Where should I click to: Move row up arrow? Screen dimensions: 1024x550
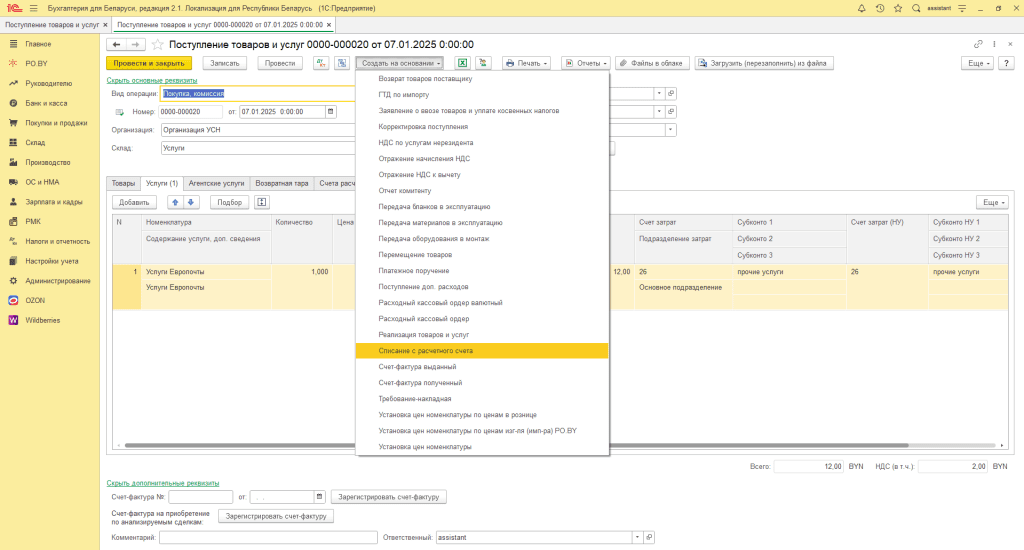(x=175, y=202)
